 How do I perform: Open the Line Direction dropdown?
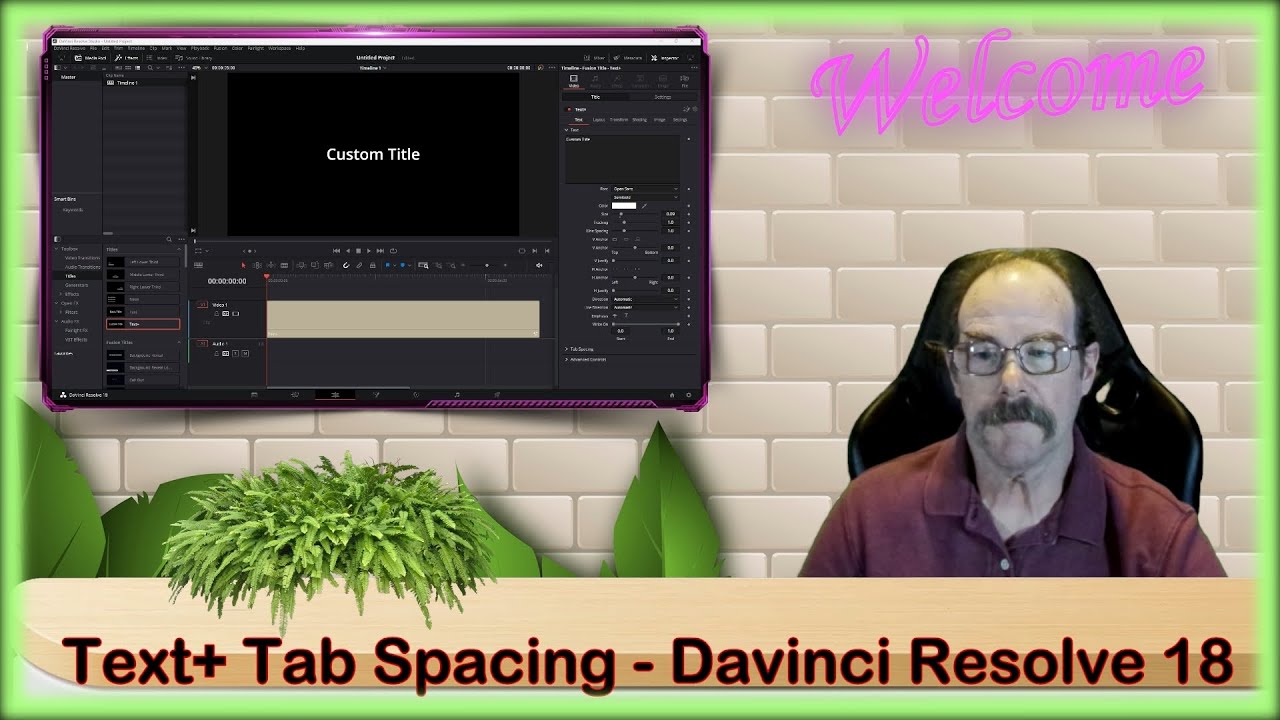pyautogui.click(x=645, y=307)
